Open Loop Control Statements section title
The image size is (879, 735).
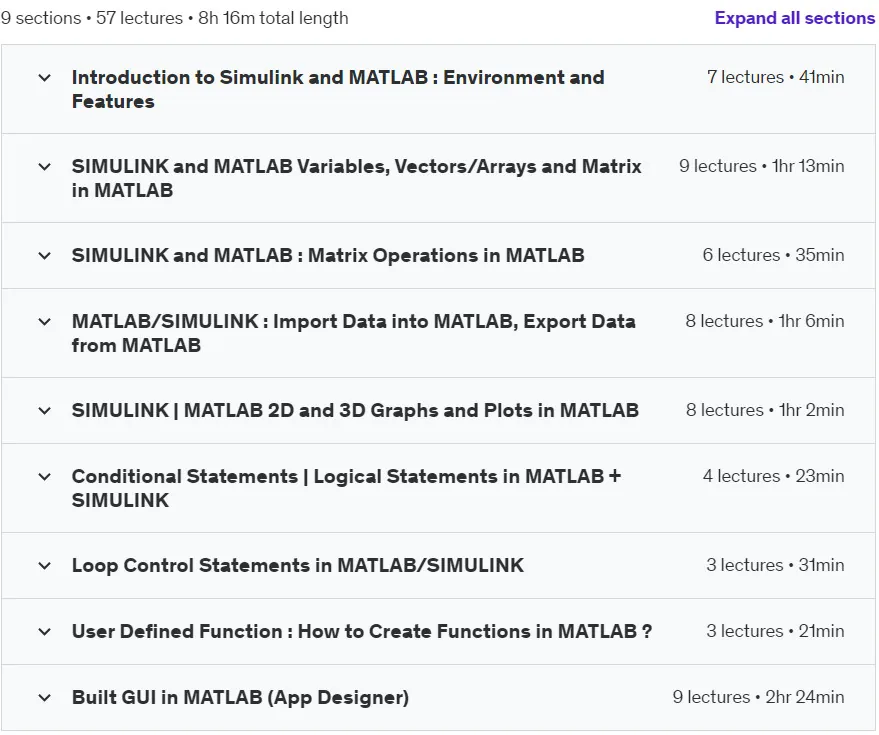coord(298,565)
